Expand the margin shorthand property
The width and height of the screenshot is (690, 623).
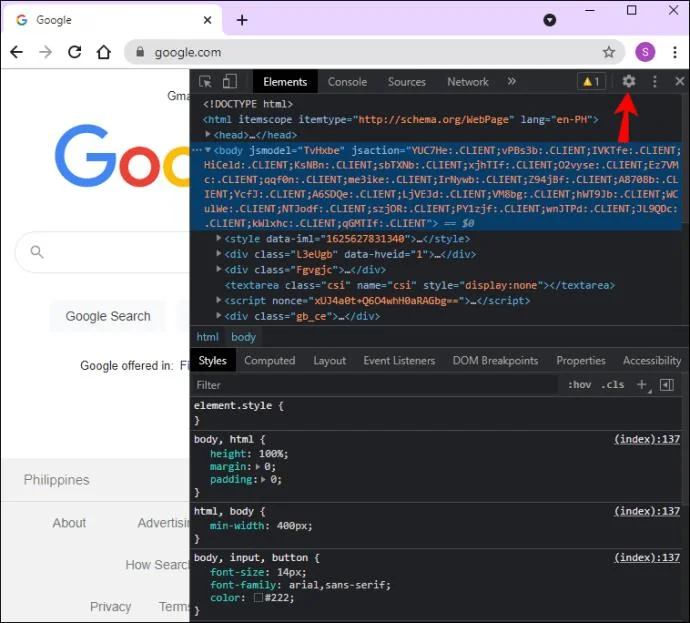tap(258, 466)
